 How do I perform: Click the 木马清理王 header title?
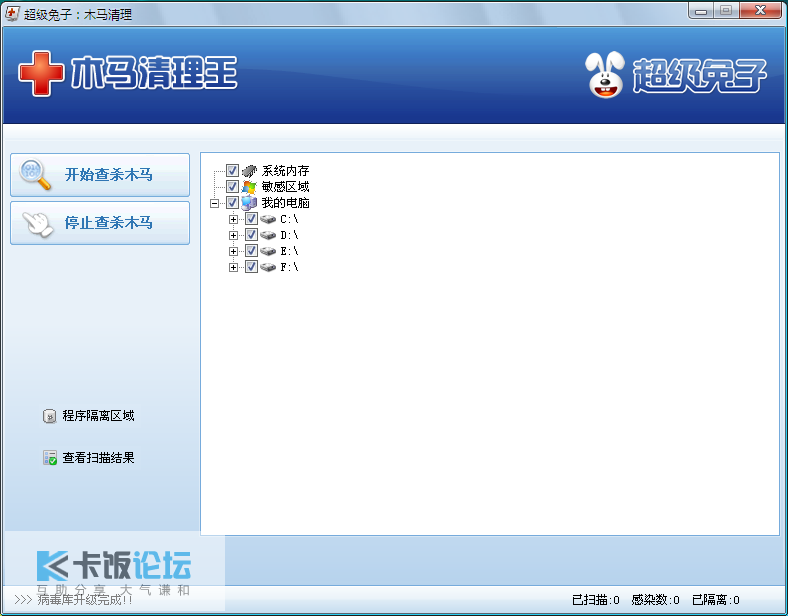(x=154, y=73)
